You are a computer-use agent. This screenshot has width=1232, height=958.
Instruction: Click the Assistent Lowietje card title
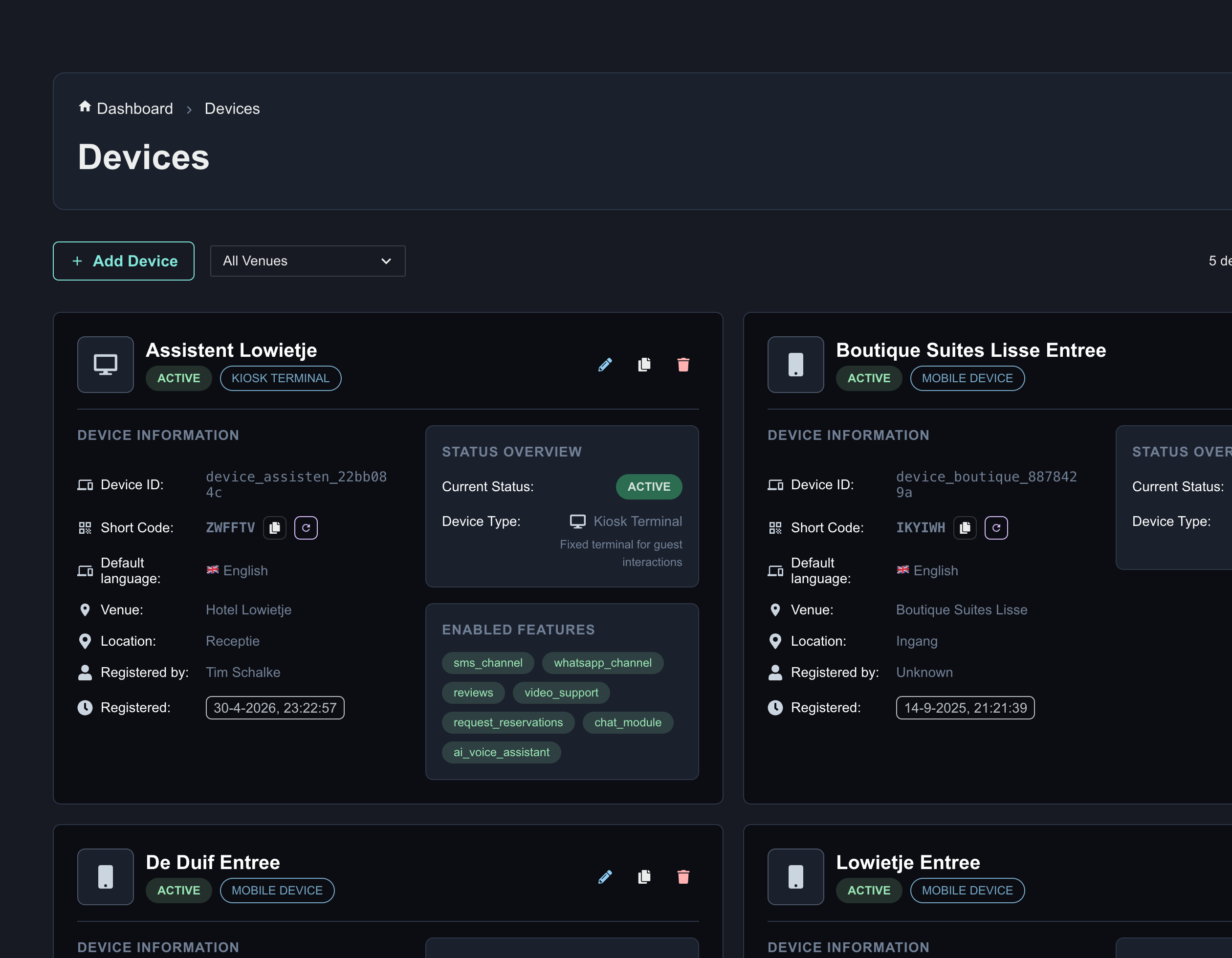pos(231,350)
